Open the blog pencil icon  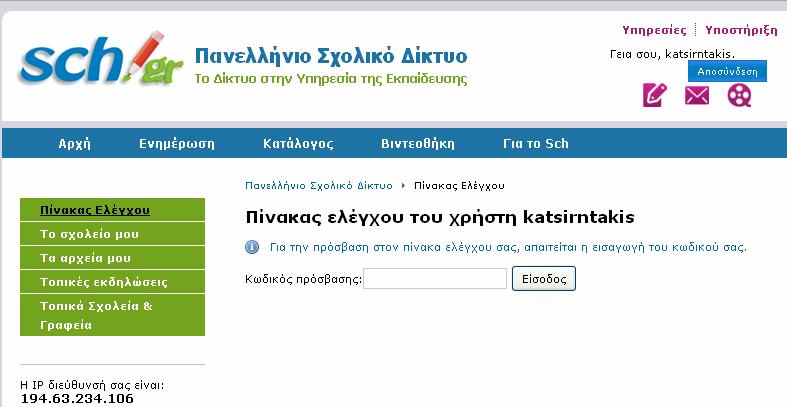coord(654,95)
